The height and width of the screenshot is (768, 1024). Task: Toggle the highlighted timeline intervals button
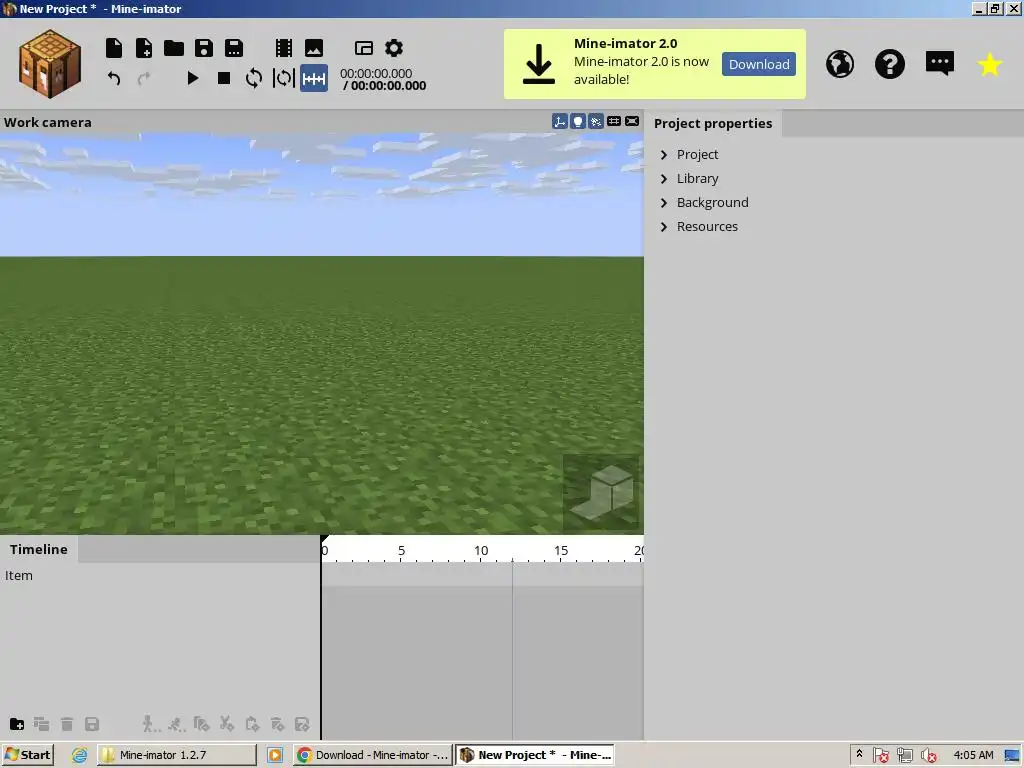click(x=314, y=78)
